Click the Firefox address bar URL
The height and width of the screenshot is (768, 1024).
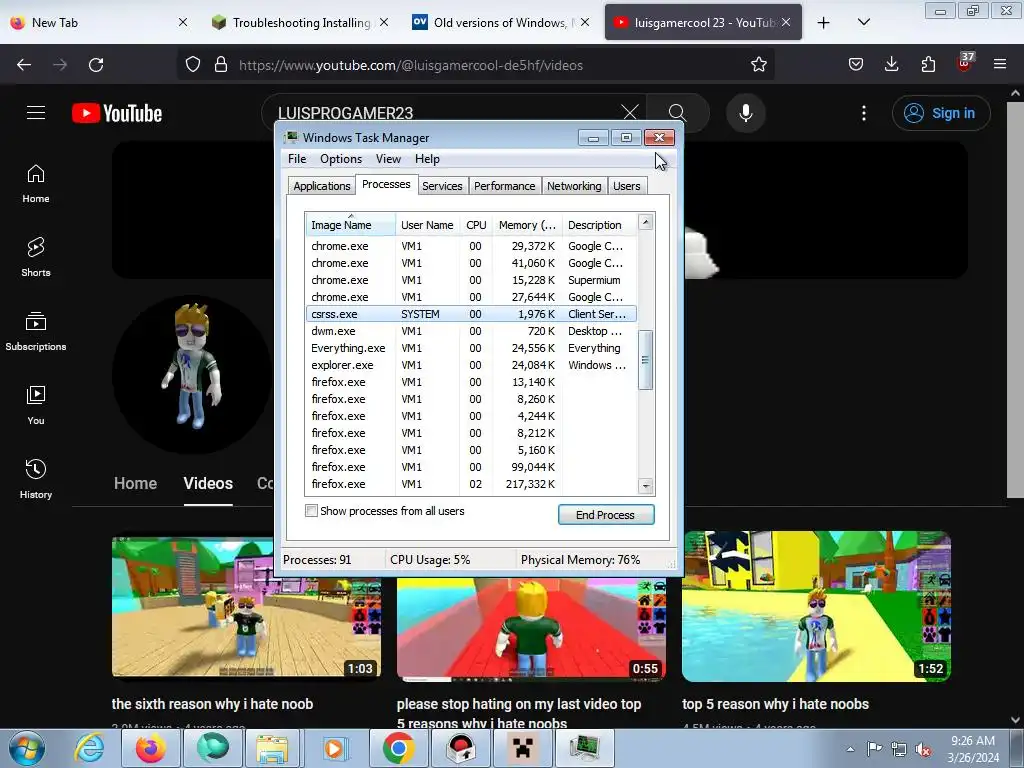coord(411,65)
